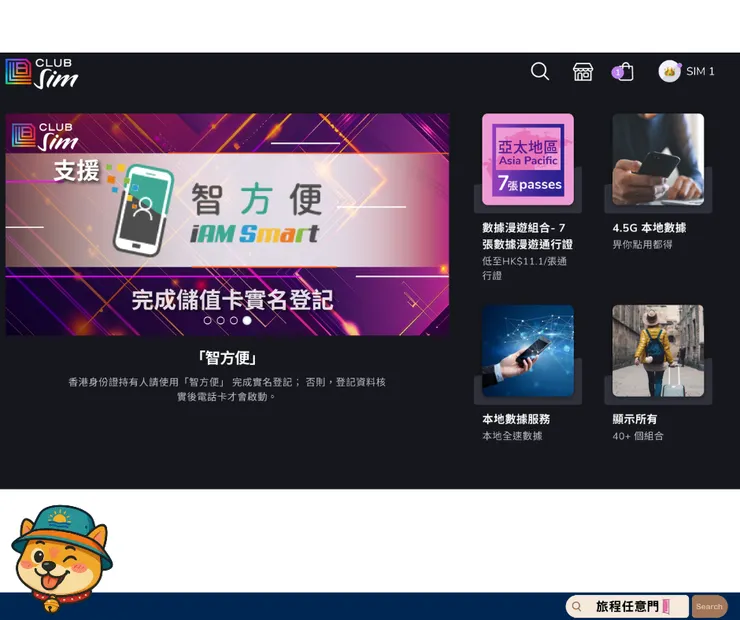Open the Asia Pacific 7 passes thumbnail
Image resolution: width=740 pixels, height=620 pixels.
click(528, 159)
